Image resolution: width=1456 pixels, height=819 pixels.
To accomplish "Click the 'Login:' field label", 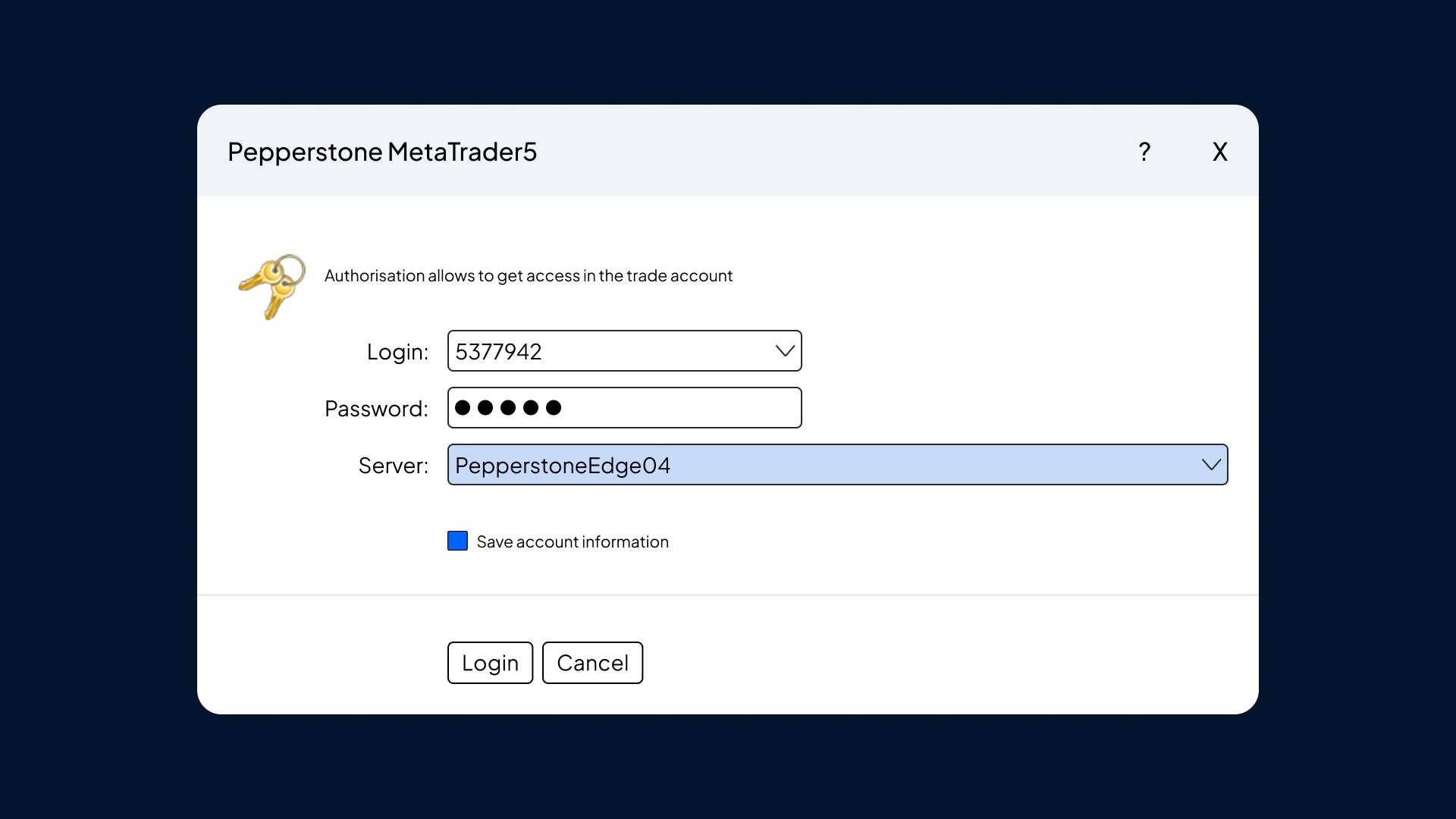I will [x=397, y=352].
